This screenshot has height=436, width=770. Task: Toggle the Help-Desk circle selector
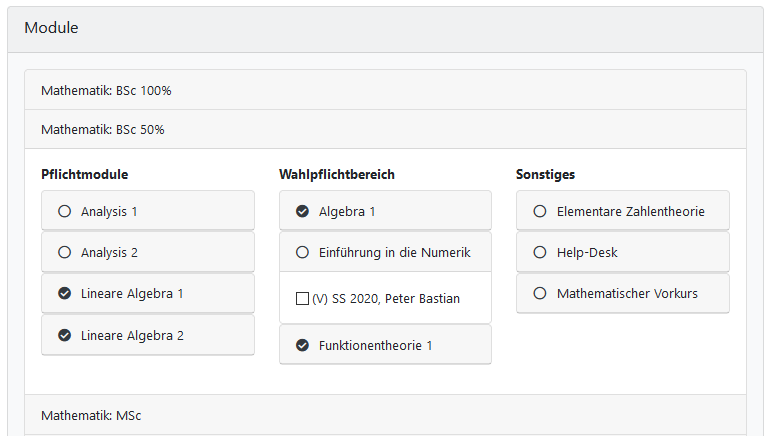point(540,252)
